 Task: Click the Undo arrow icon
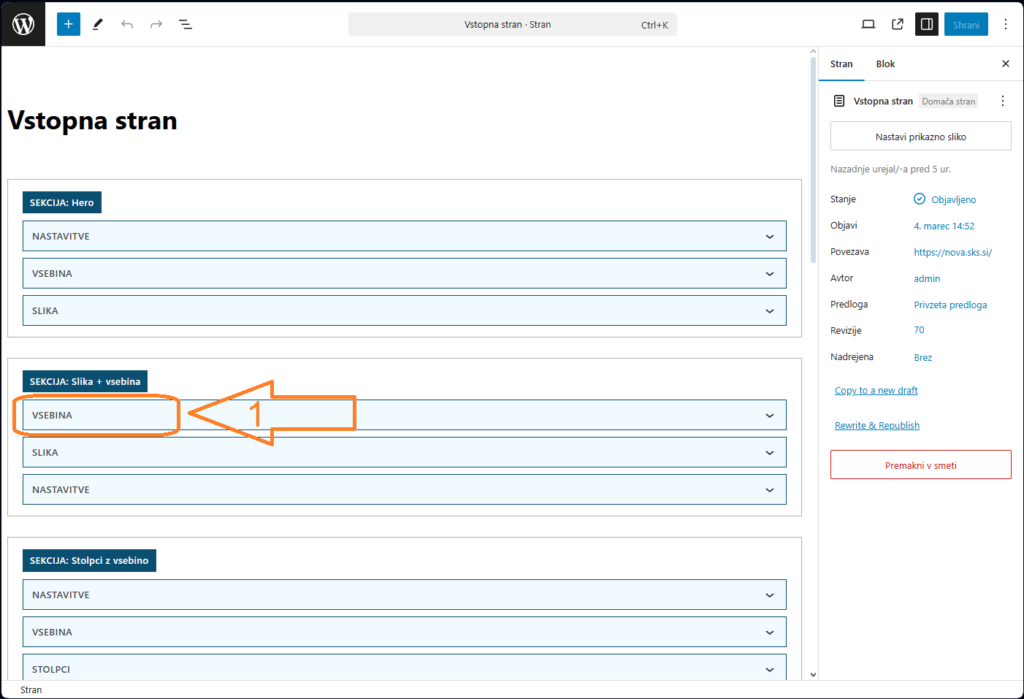(126, 24)
